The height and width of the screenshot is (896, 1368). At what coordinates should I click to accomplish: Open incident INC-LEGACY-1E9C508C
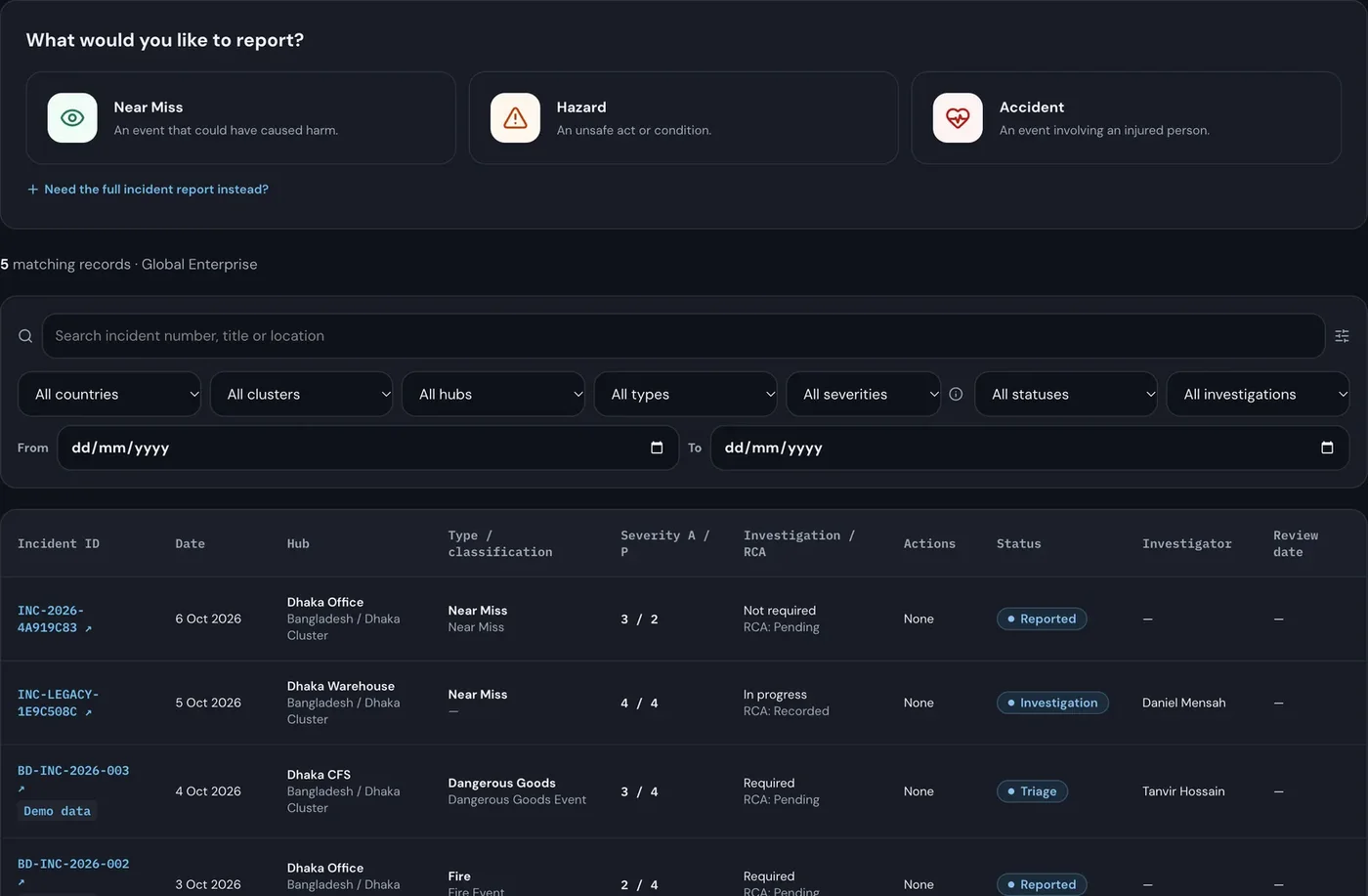pyautogui.click(x=58, y=704)
